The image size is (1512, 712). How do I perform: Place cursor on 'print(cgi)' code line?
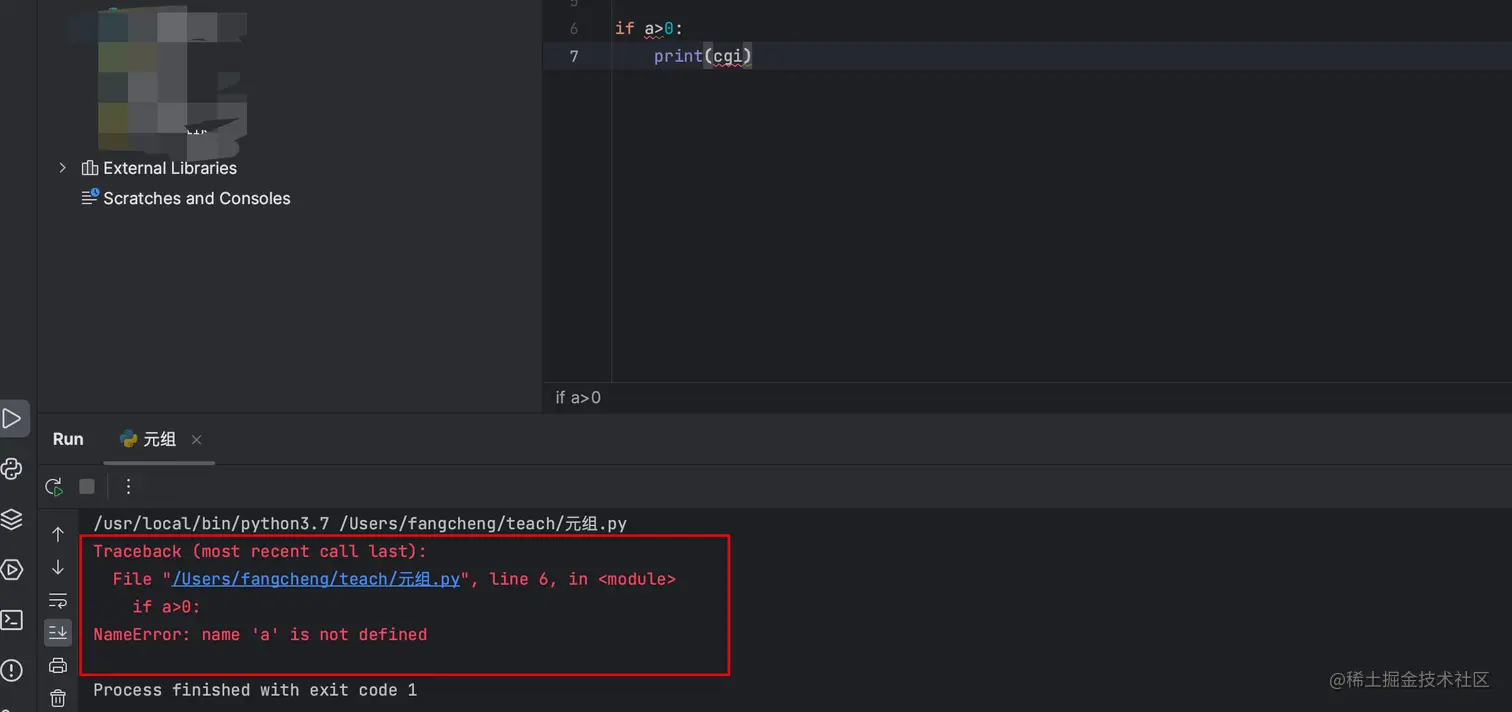click(702, 56)
